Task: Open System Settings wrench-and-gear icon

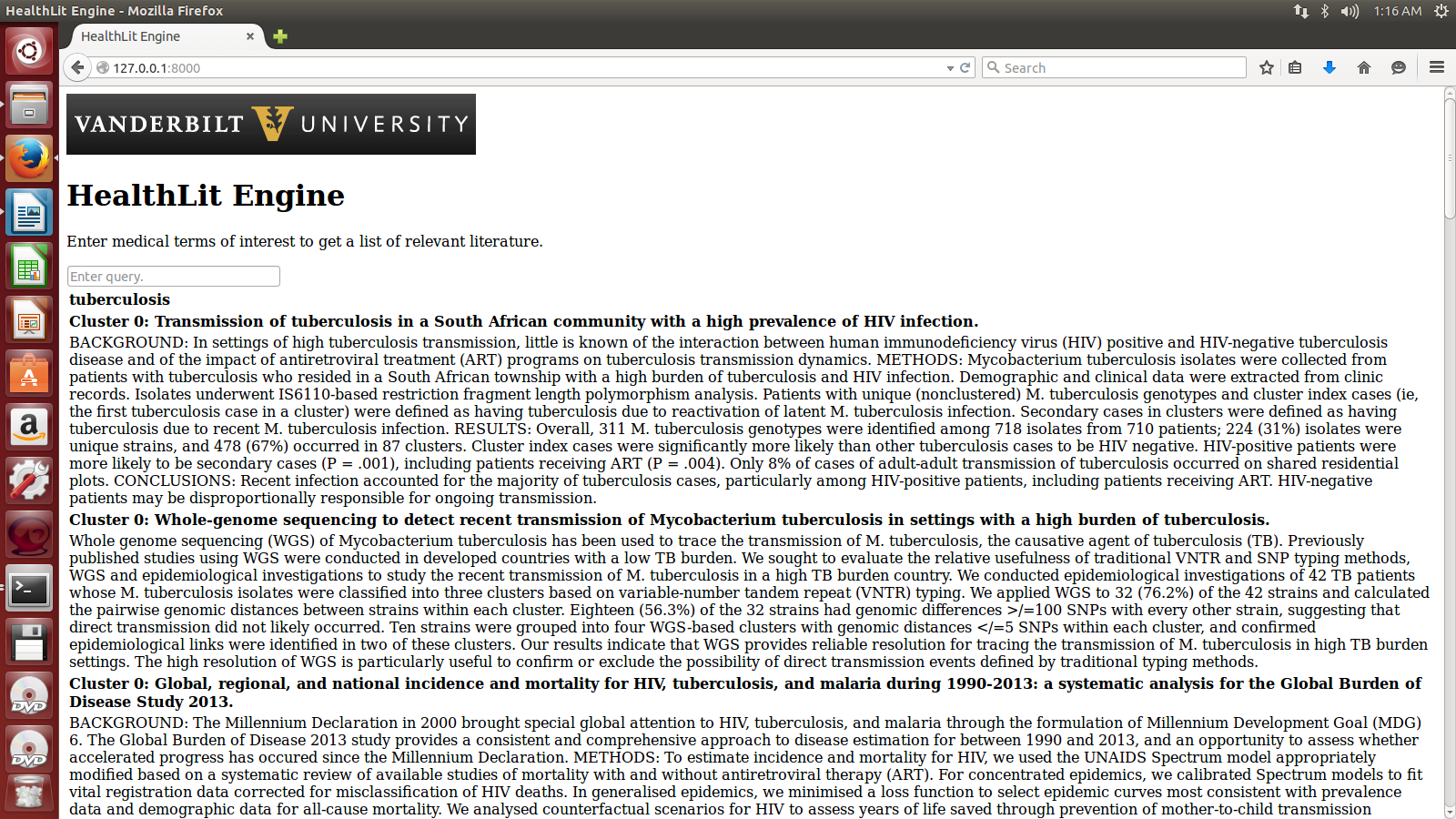Action: [29, 480]
